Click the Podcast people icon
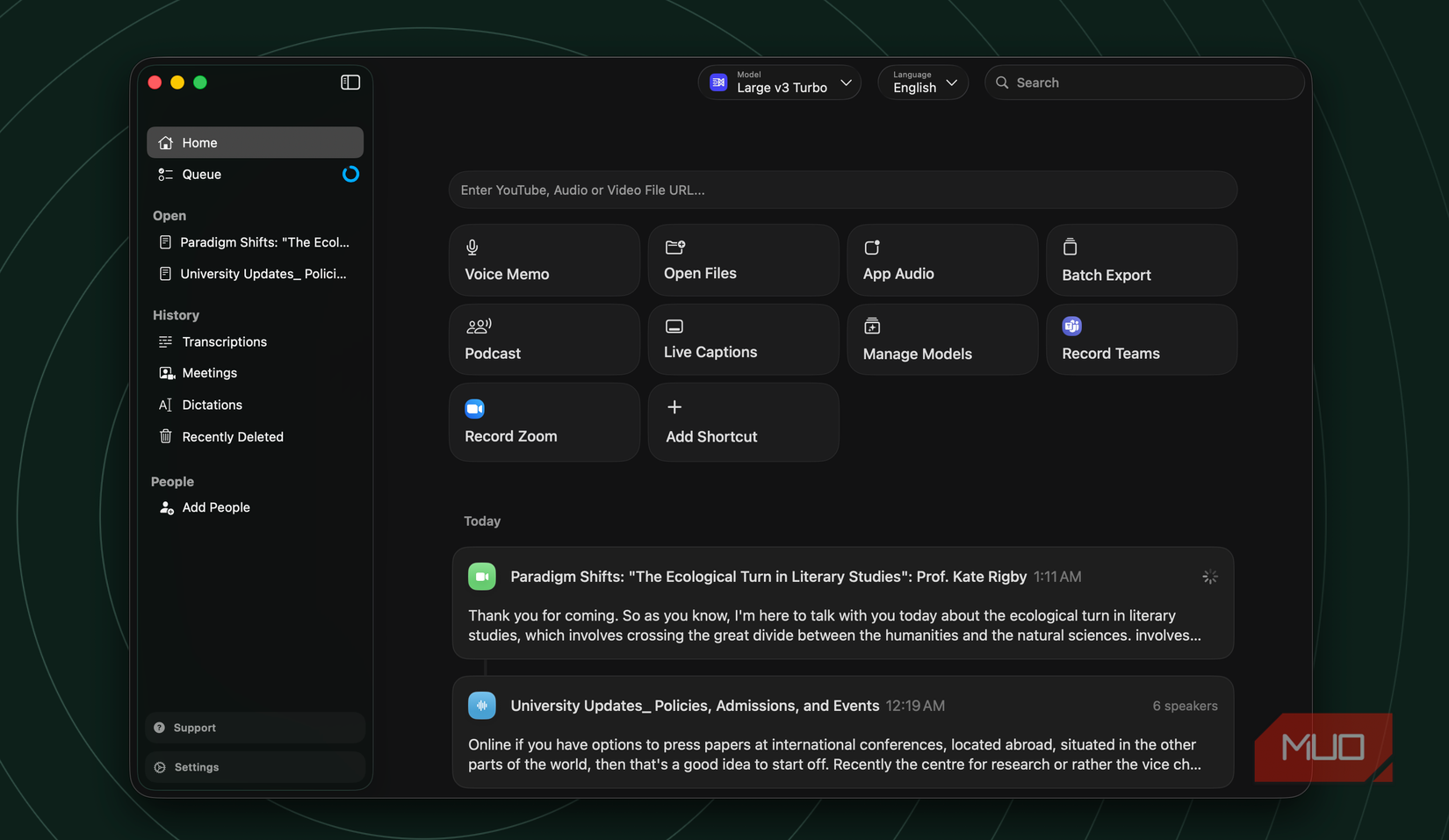1449x840 pixels. pos(479,327)
